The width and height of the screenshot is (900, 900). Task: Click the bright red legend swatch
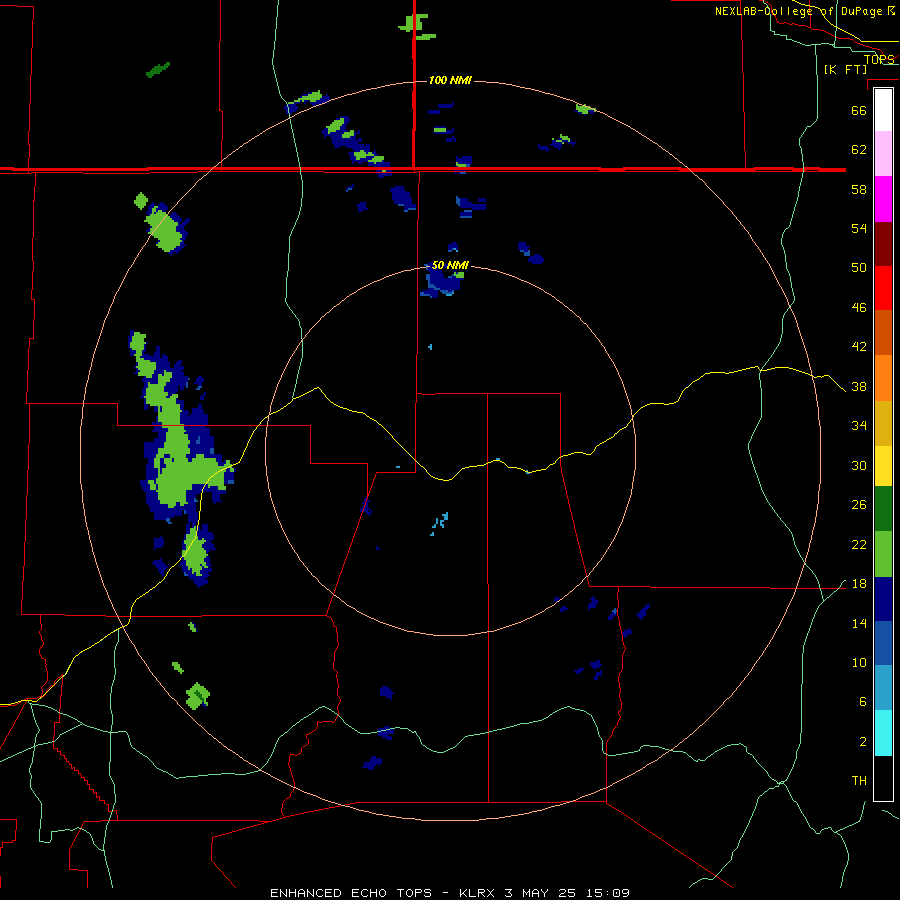pos(883,288)
